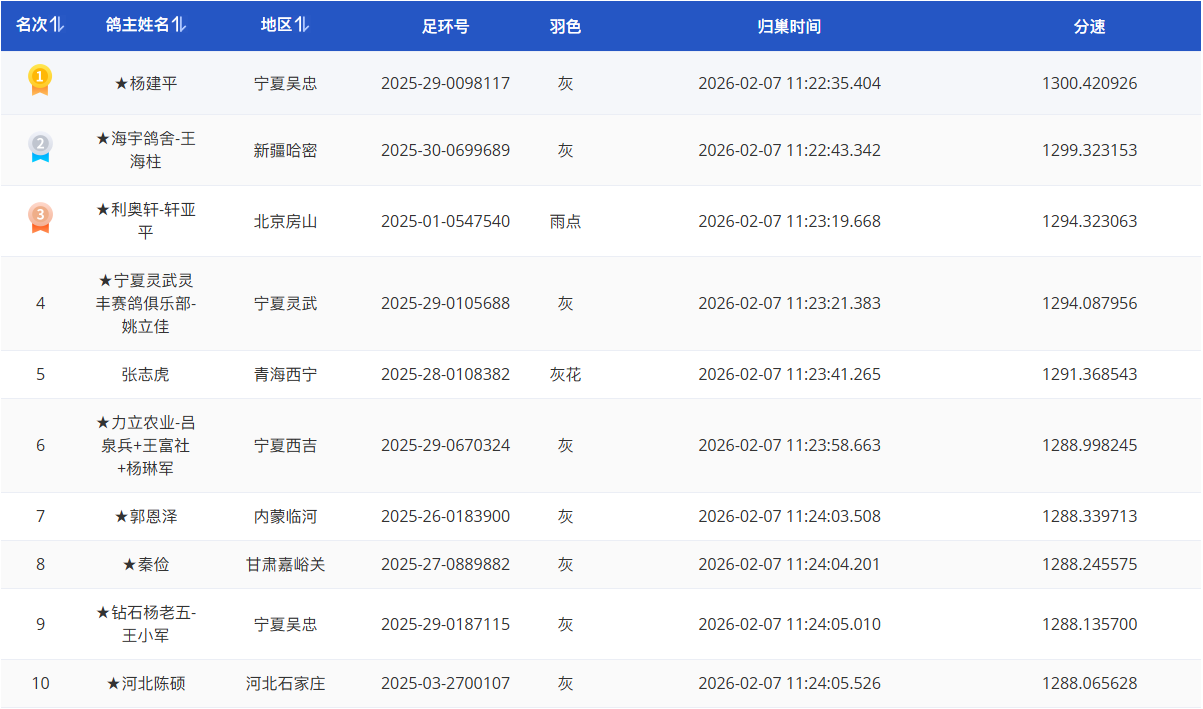This screenshot has height=709, width=1203.
Task: Sort table by 地区 column header
Action: point(285,25)
